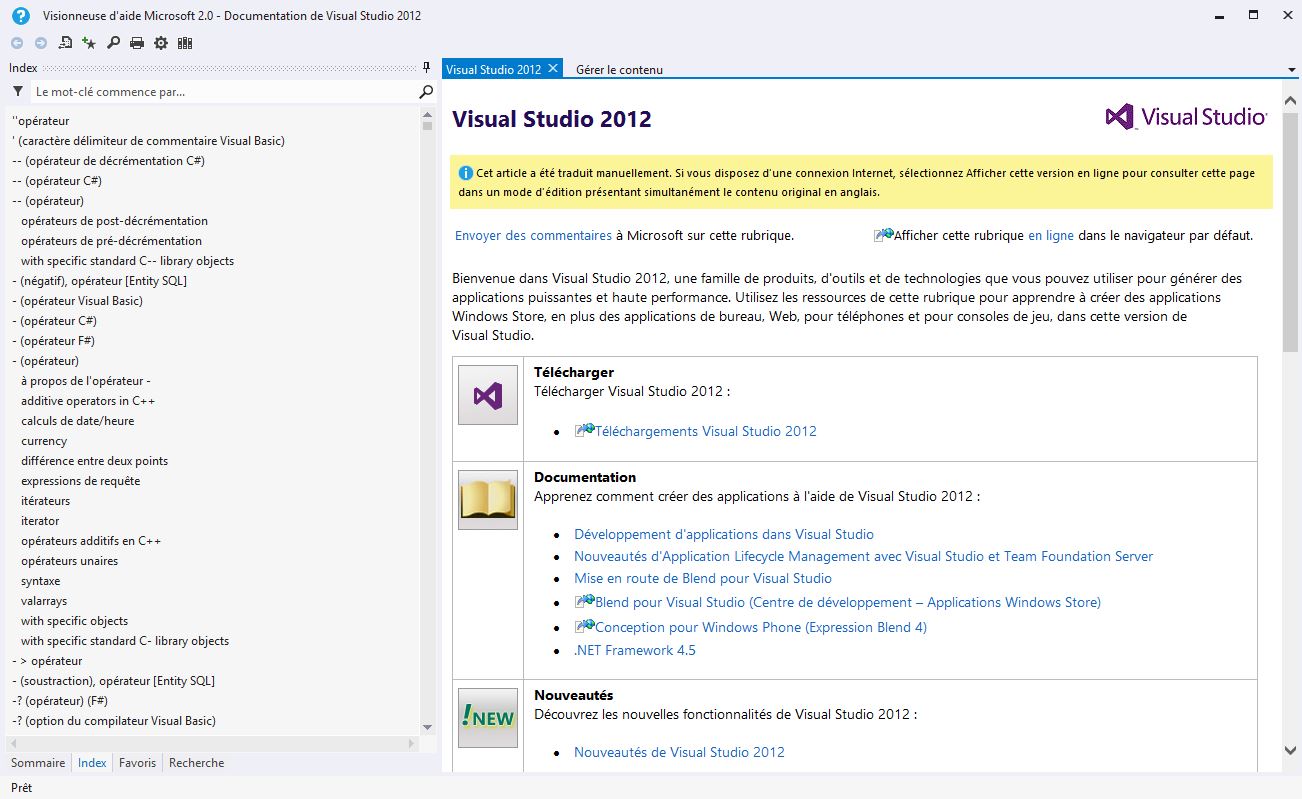Toggle auto-hide pin on the Index panel

427,68
